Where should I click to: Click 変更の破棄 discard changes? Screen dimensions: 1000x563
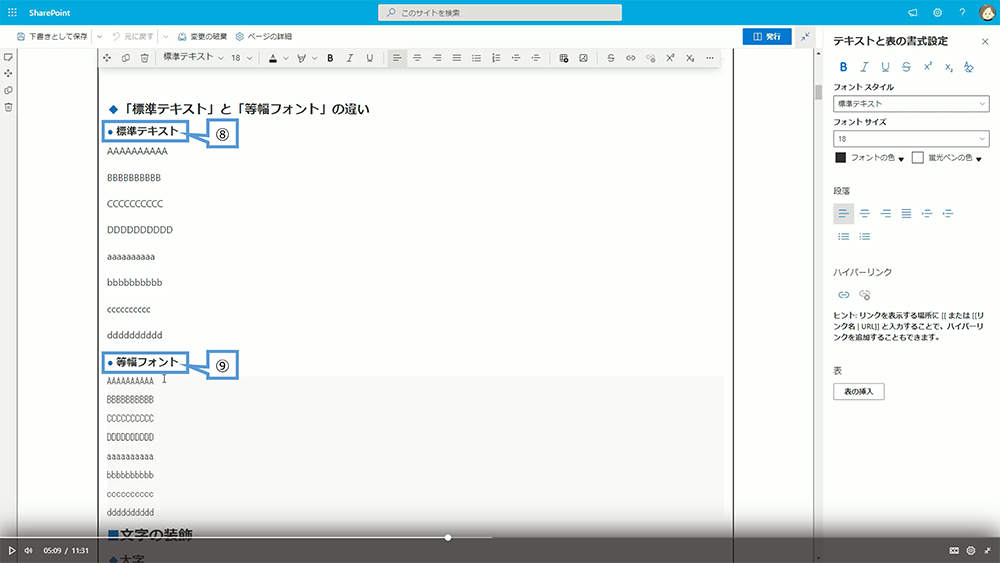pyautogui.click(x=202, y=36)
